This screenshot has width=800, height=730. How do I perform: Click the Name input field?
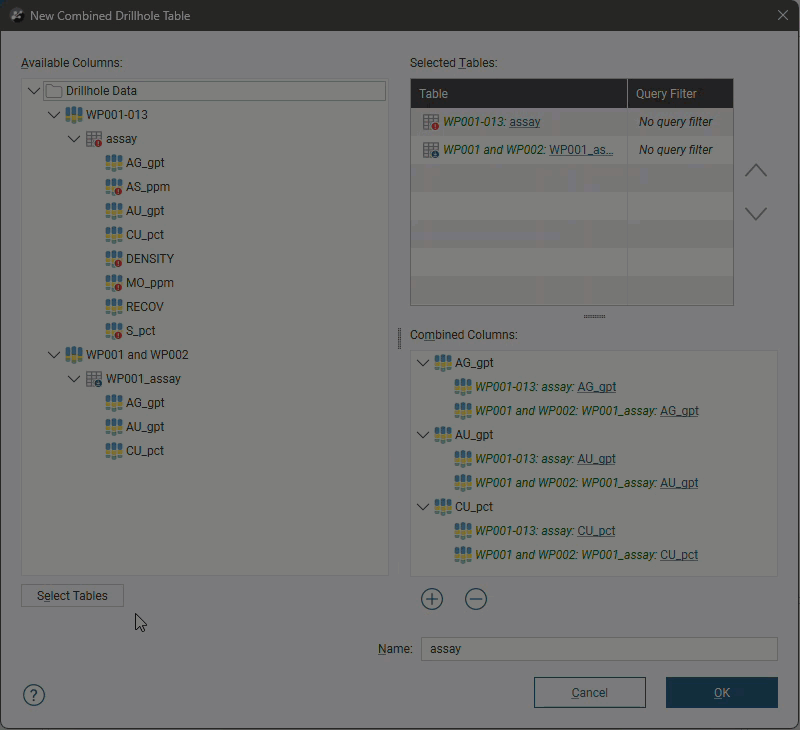click(599, 649)
